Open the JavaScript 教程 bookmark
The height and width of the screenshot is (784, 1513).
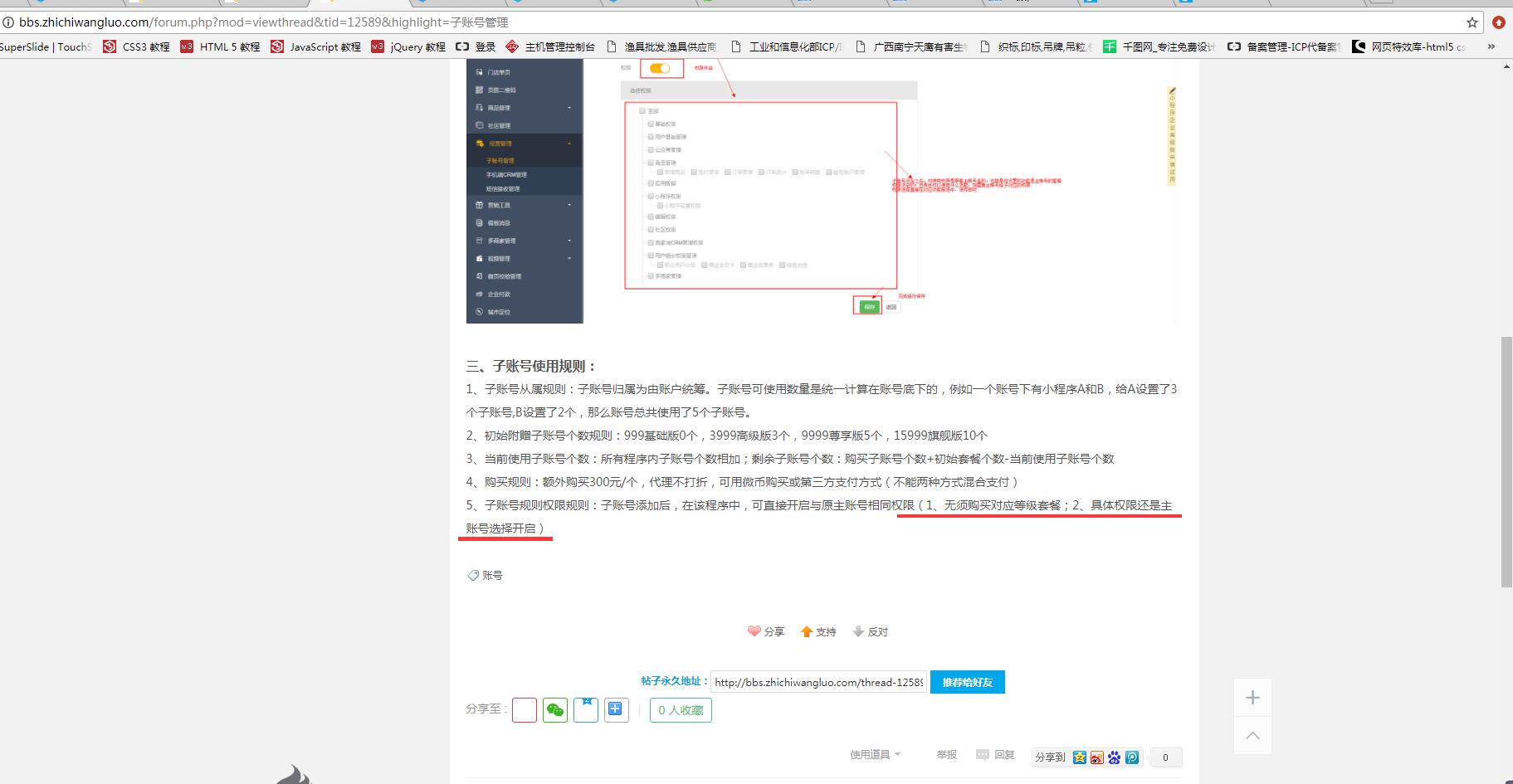click(315, 46)
